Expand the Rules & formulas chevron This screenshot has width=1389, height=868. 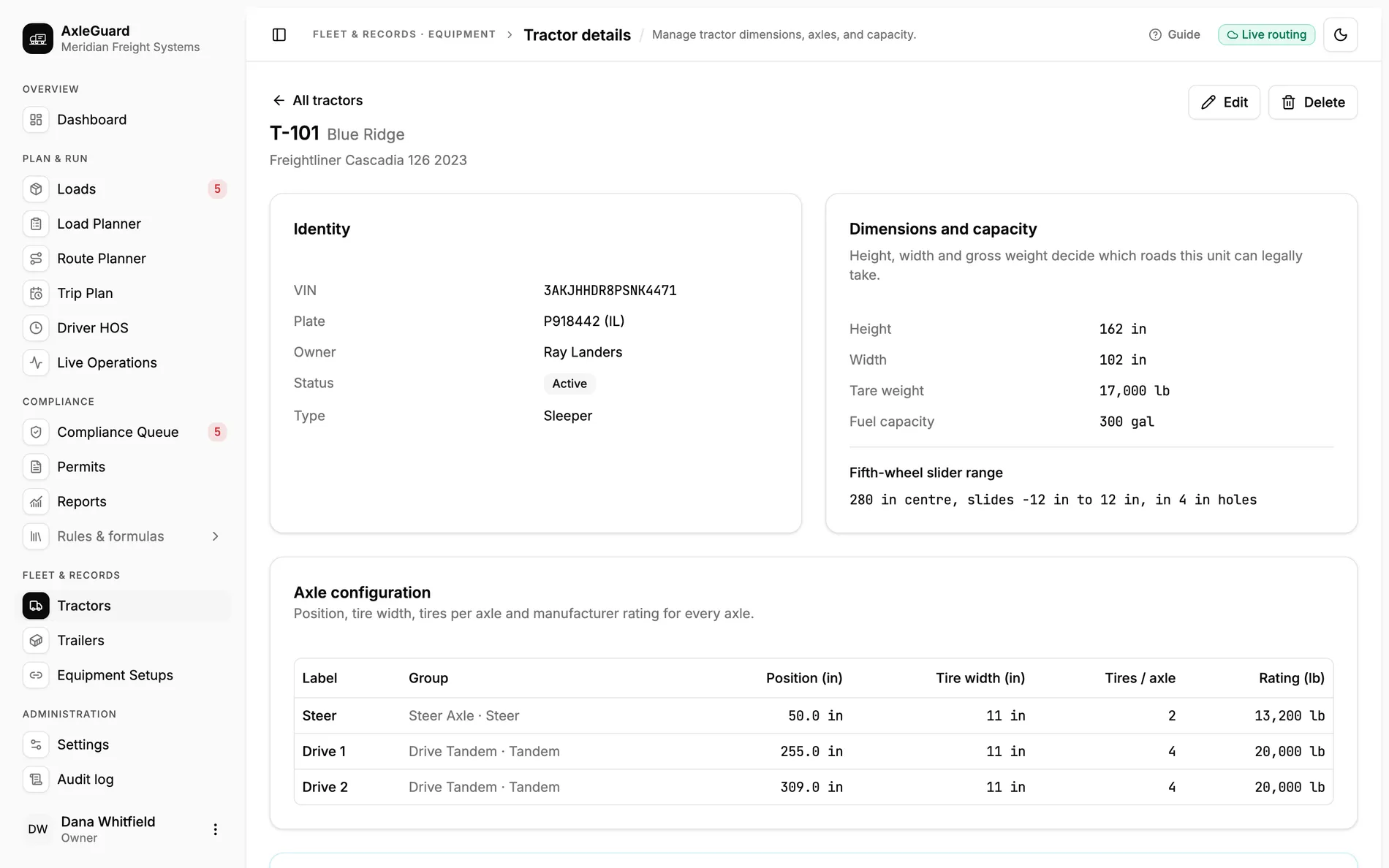coord(215,536)
